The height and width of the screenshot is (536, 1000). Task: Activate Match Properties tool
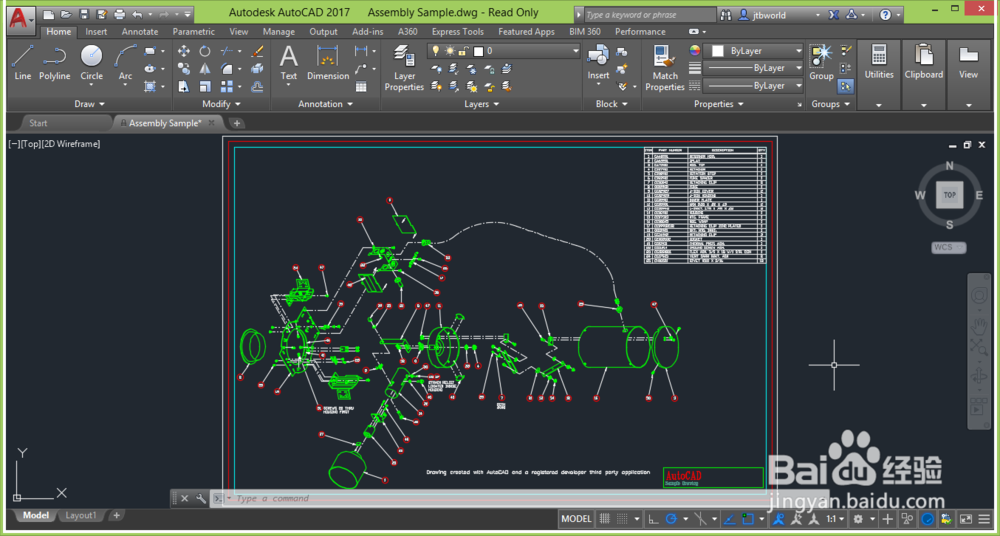(665, 68)
